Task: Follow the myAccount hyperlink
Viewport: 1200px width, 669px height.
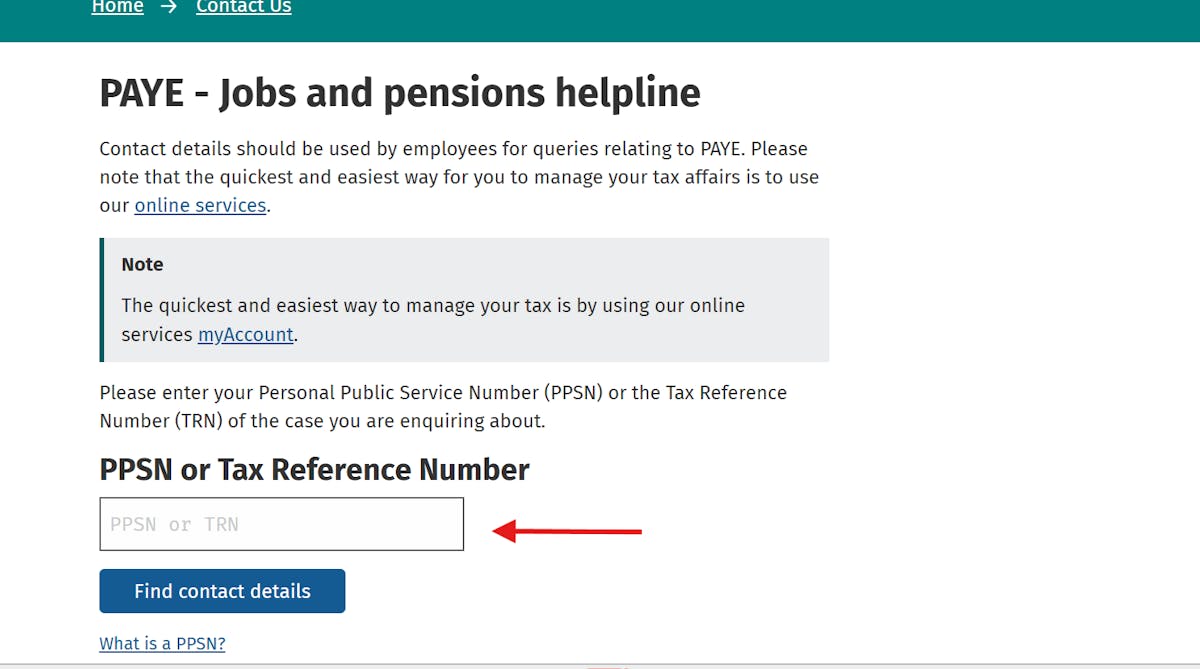Action: tap(245, 334)
